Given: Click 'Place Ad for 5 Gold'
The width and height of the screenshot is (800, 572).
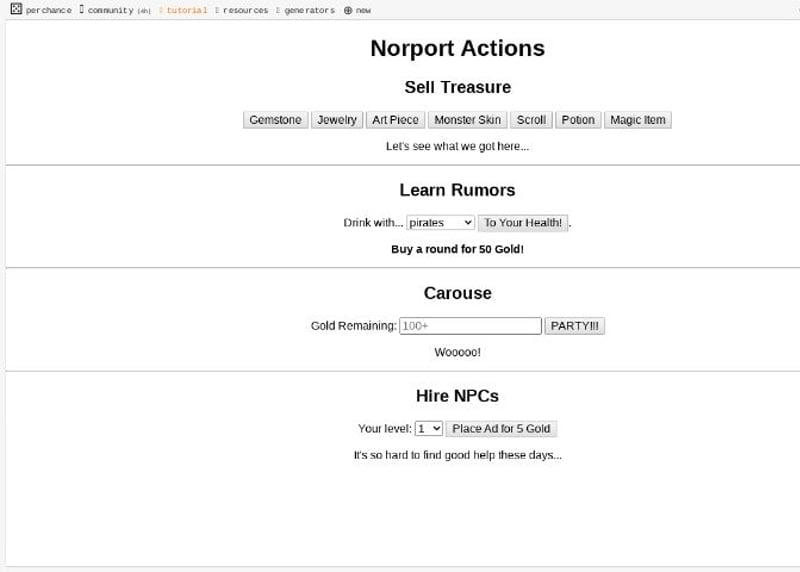Looking at the screenshot, I should click(501, 429).
